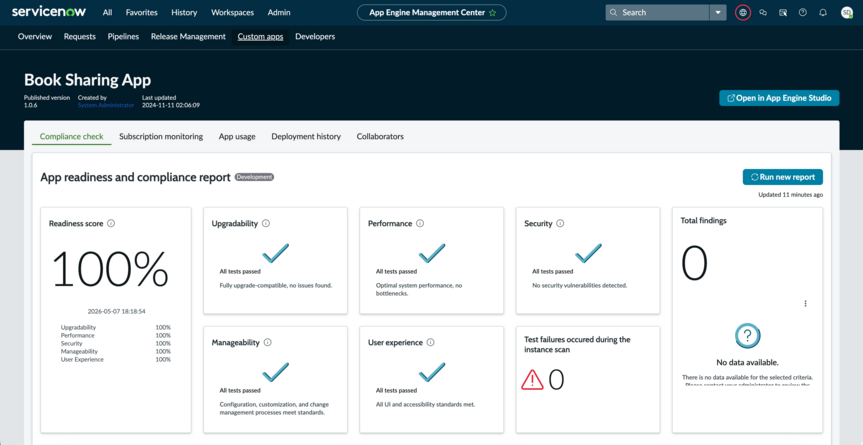Open the Admin menu

click(279, 13)
